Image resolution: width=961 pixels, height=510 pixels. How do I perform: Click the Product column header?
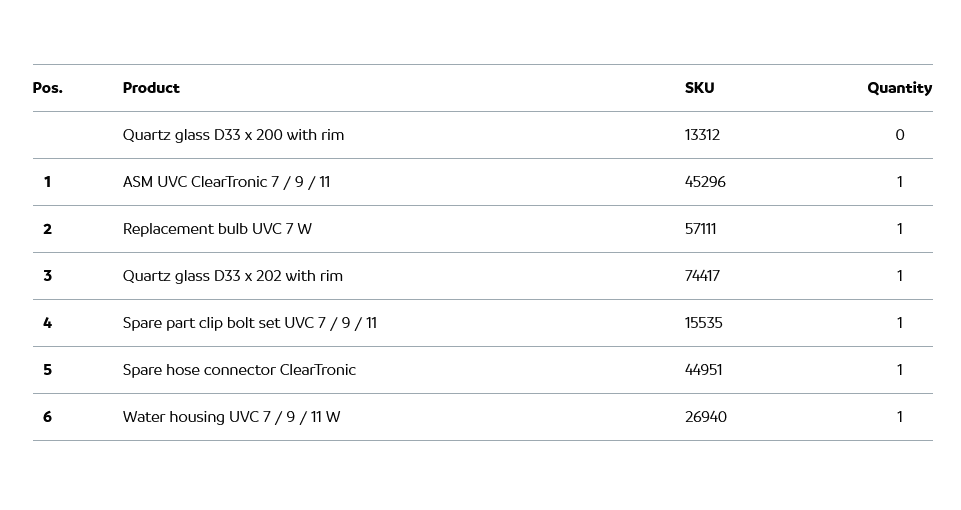151,88
